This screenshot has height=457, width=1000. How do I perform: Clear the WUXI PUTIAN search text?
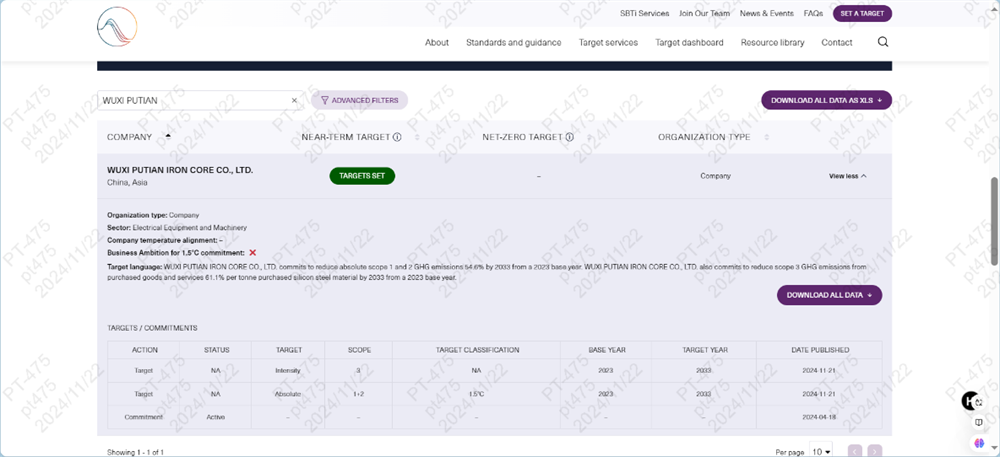pos(294,100)
